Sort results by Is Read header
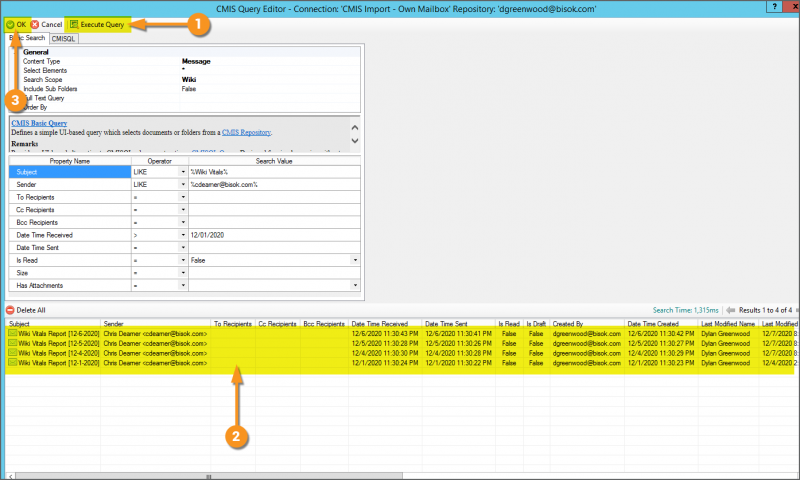The image size is (800, 480). coord(509,324)
